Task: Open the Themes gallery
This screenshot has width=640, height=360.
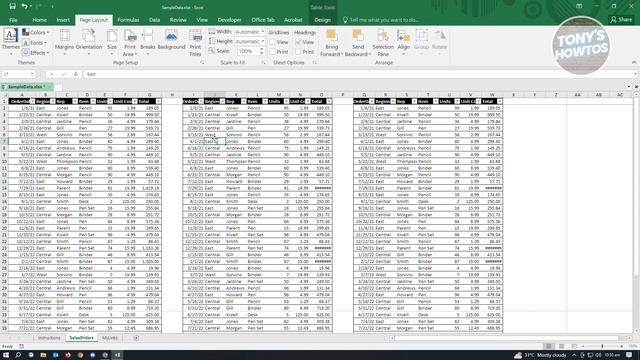Action: coord(10,42)
